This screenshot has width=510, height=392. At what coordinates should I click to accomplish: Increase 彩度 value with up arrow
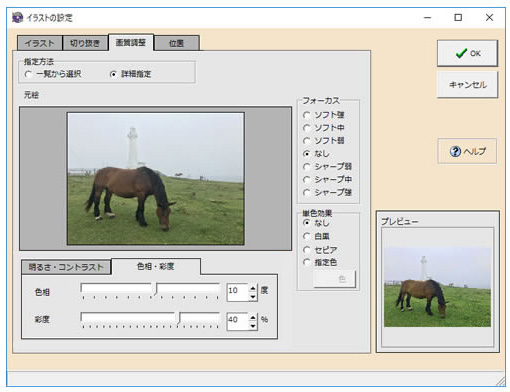(253, 317)
